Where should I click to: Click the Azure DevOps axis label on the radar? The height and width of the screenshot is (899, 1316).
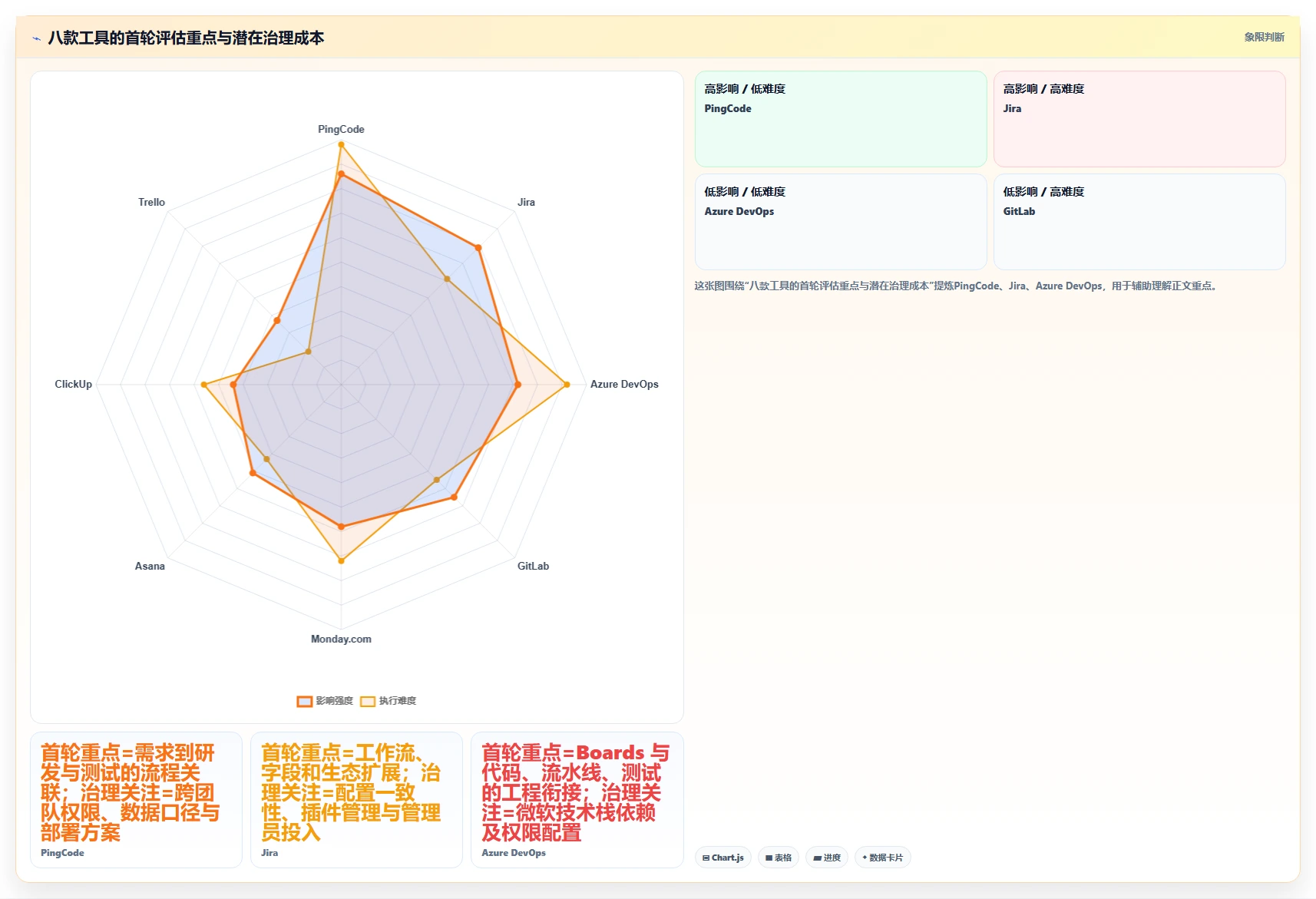[624, 384]
